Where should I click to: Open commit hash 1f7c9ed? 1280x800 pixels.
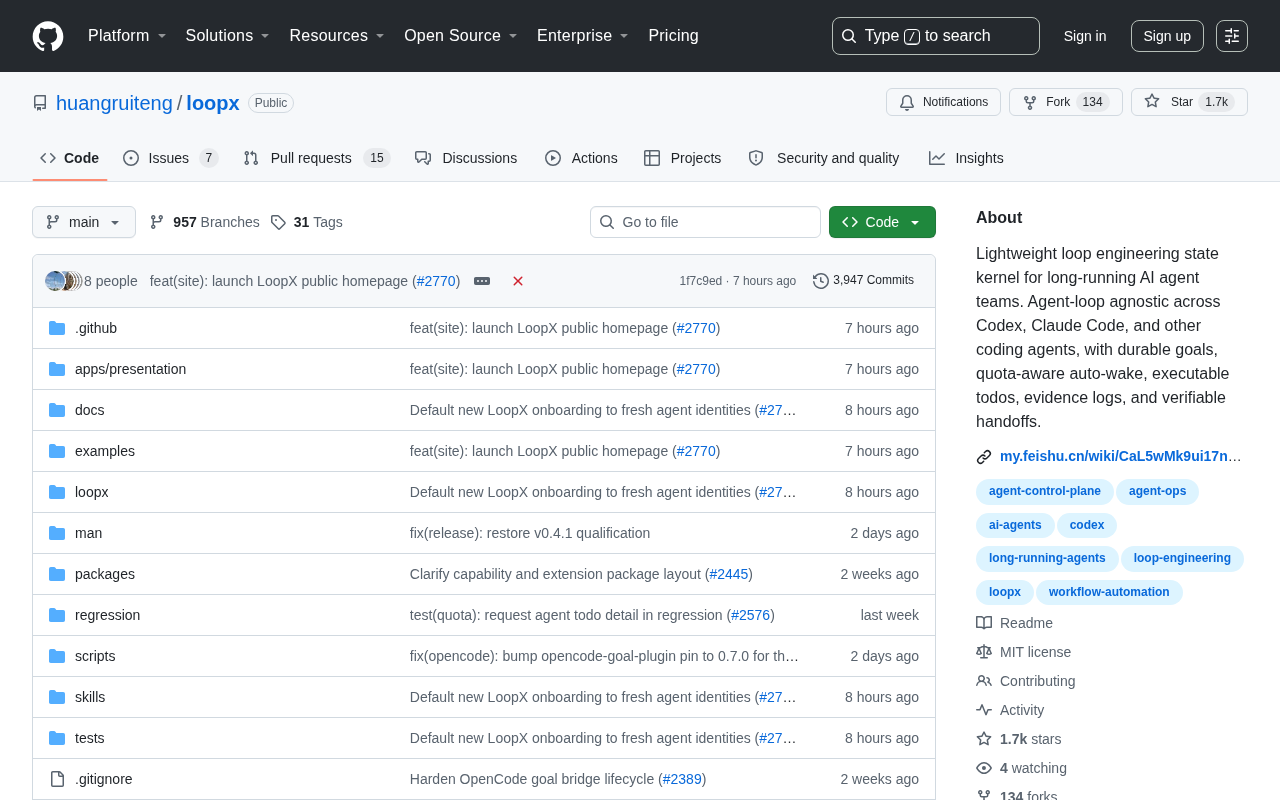(700, 281)
